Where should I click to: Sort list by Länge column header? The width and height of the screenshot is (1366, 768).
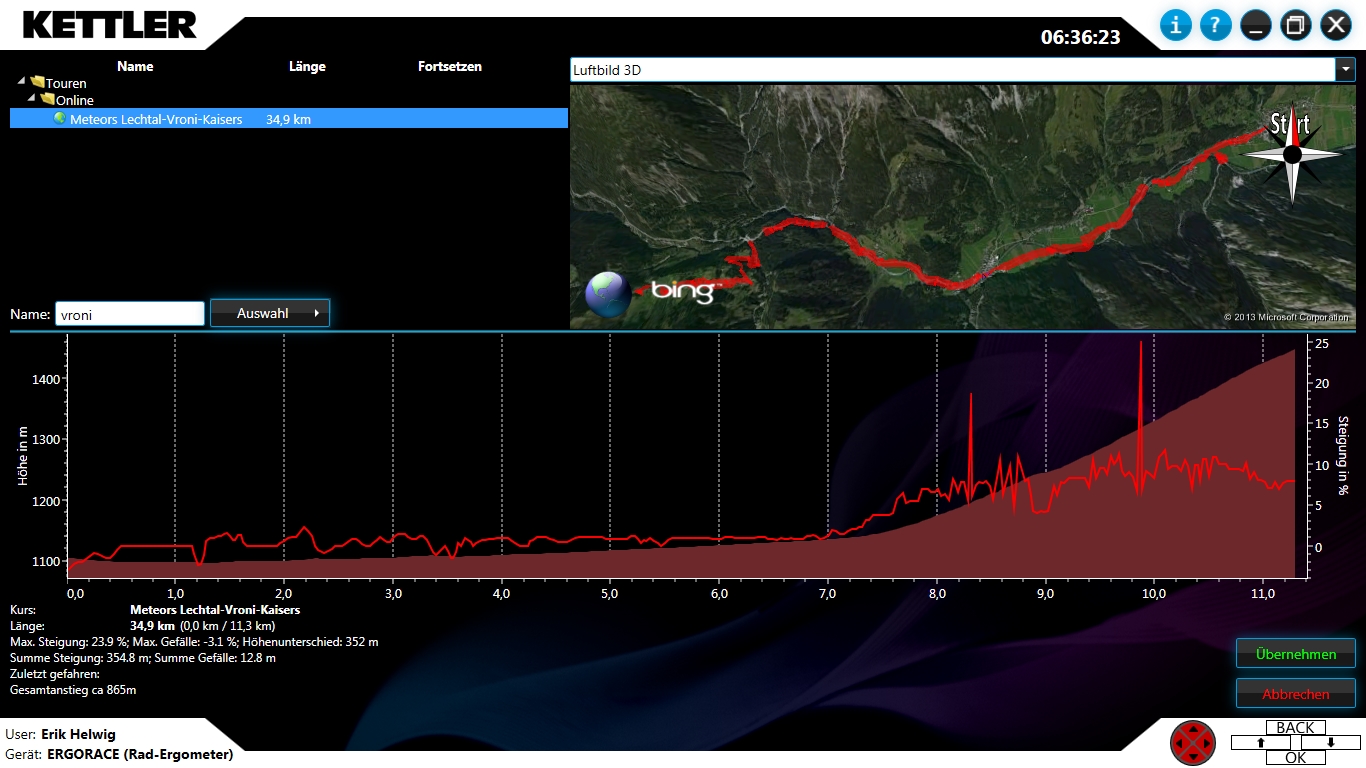[x=307, y=67]
